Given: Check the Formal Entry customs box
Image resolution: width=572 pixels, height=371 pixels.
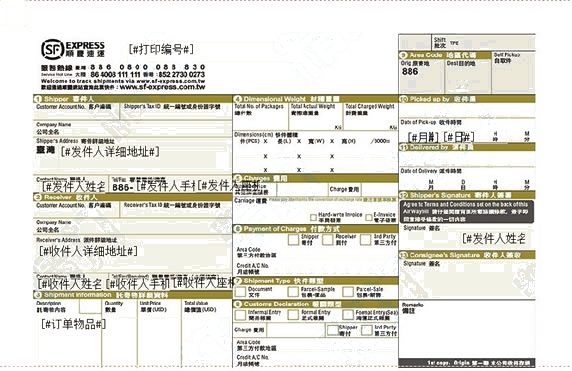Looking at the screenshot, I should (293, 315).
